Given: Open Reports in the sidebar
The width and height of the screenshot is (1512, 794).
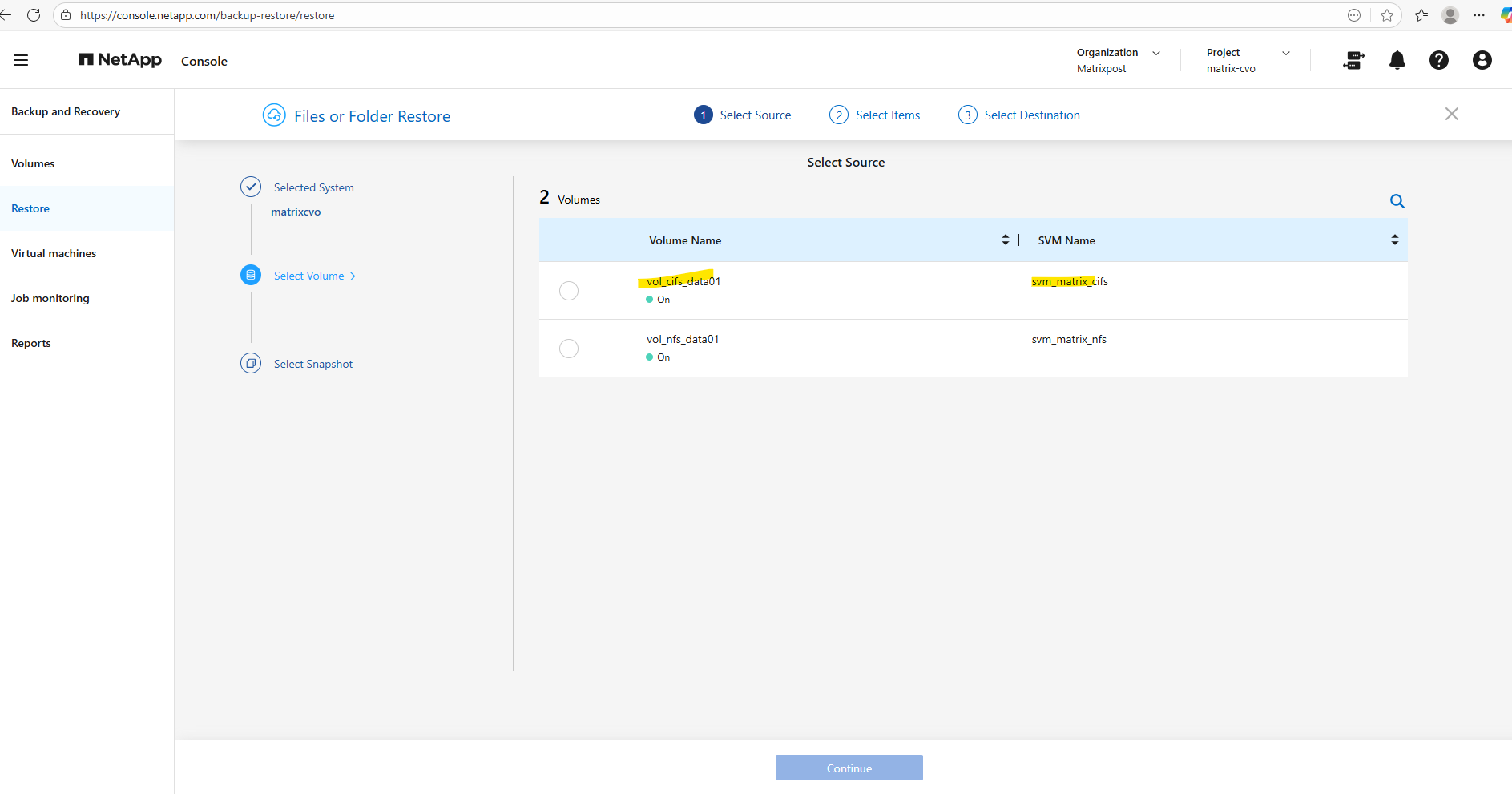Looking at the screenshot, I should point(31,343).
